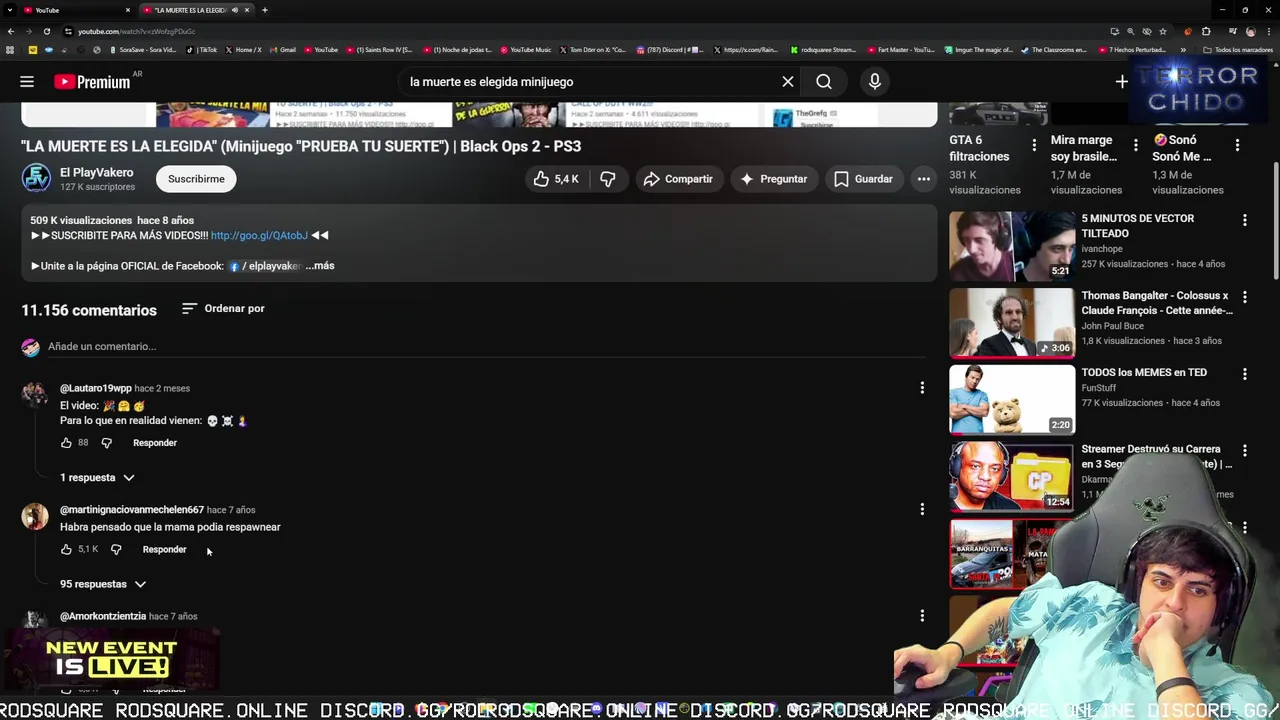Open options for Amorkontzientzia's comment
The width and height of the screenshot is (1280, 720).
[x=922, y=616]
